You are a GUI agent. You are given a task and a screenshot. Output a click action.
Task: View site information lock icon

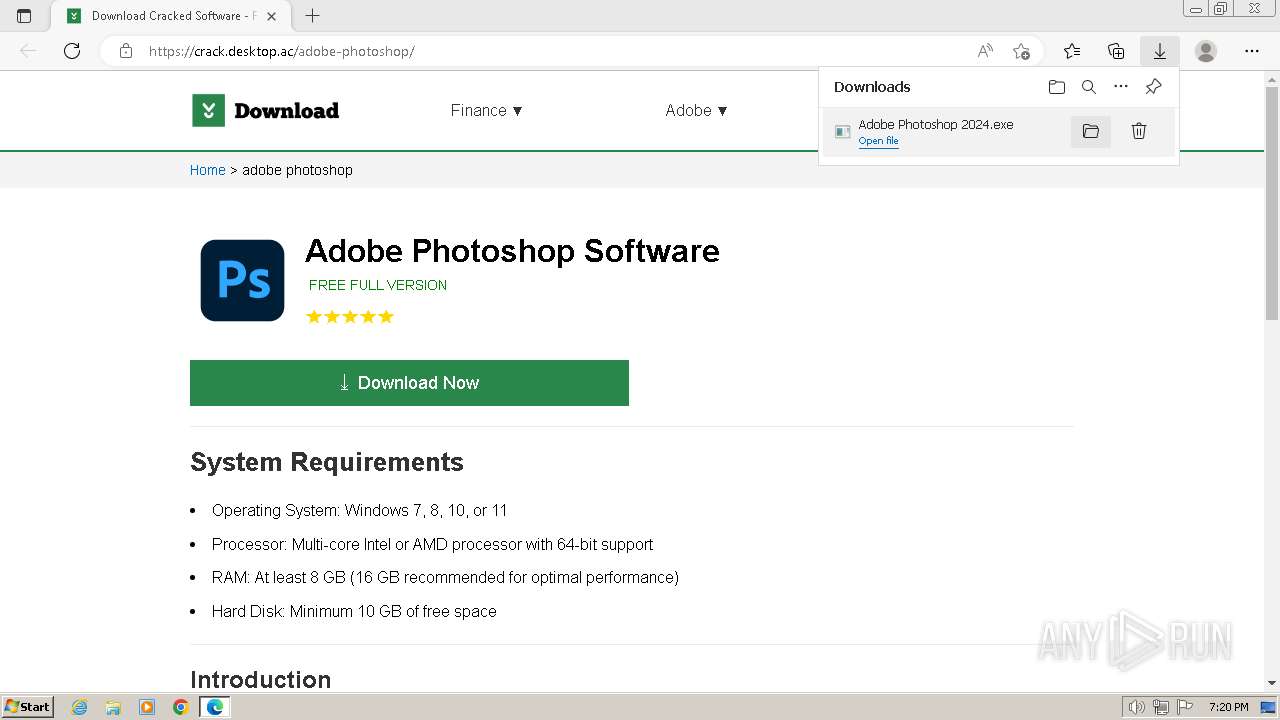[x=126, y=51]
